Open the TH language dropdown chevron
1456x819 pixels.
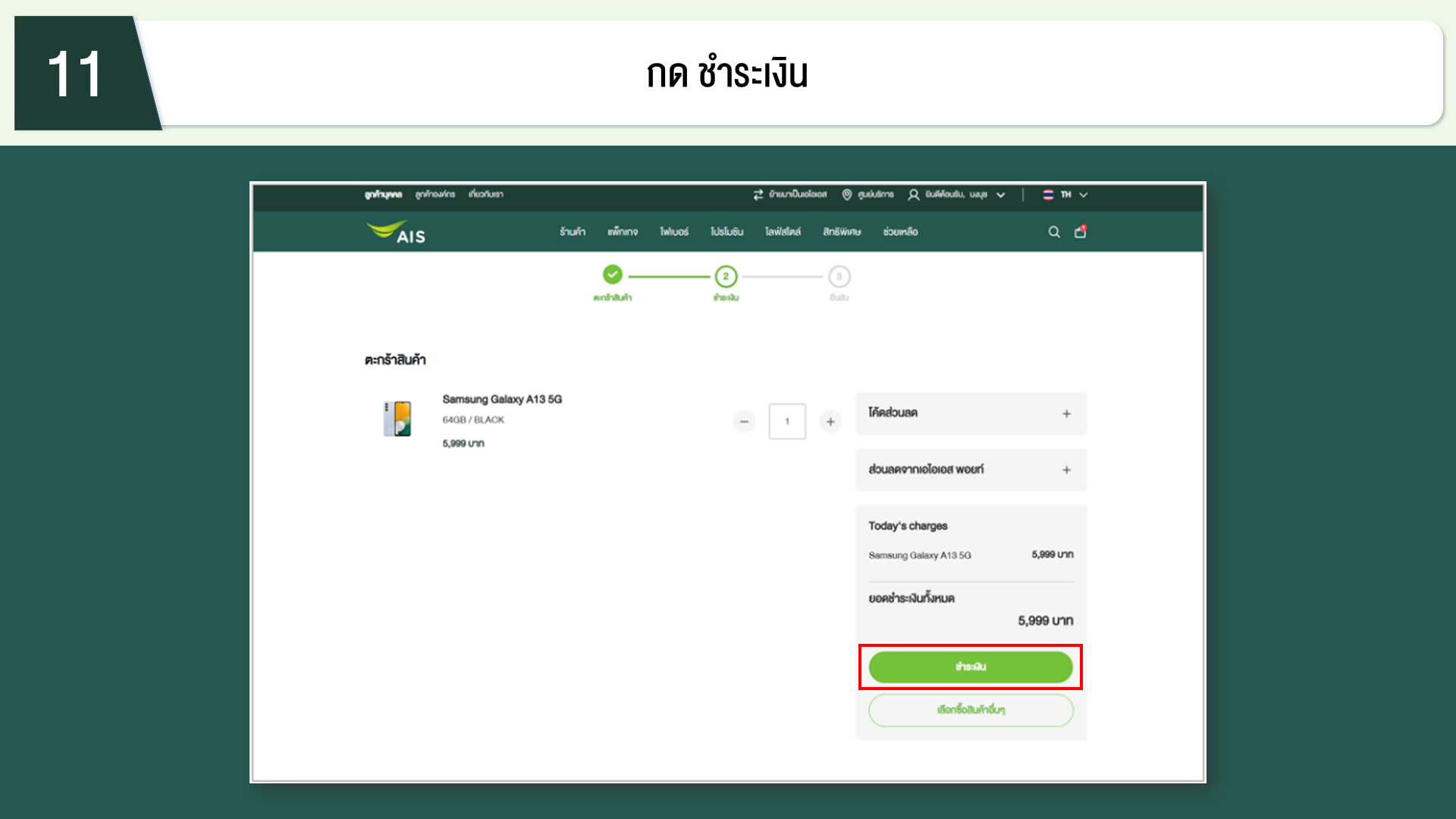coord(1084,195)
